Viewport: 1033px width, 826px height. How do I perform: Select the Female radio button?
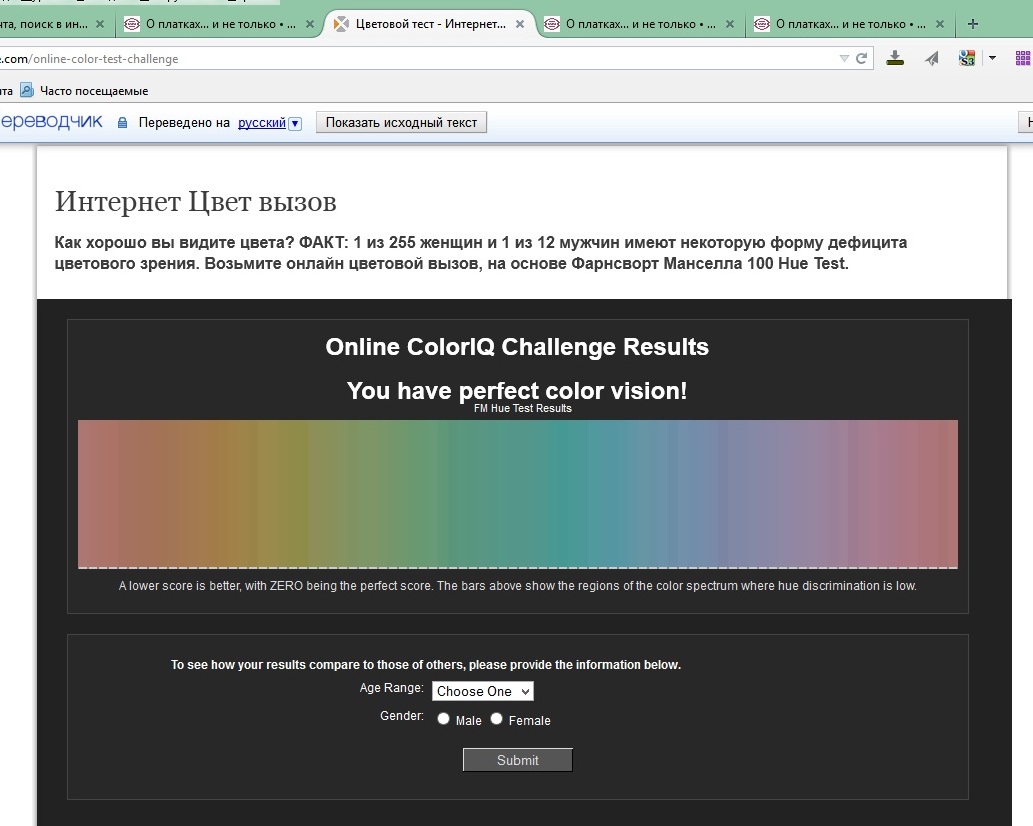[x=496, y=719]
